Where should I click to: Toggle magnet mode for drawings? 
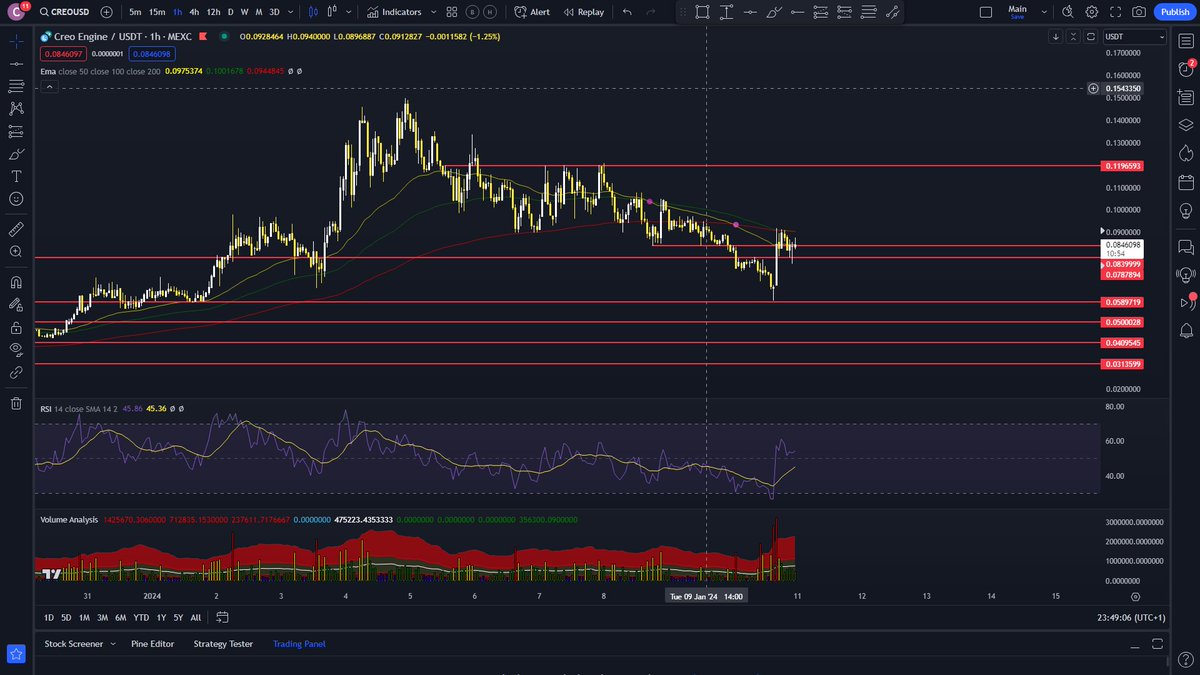pos(16,282)
